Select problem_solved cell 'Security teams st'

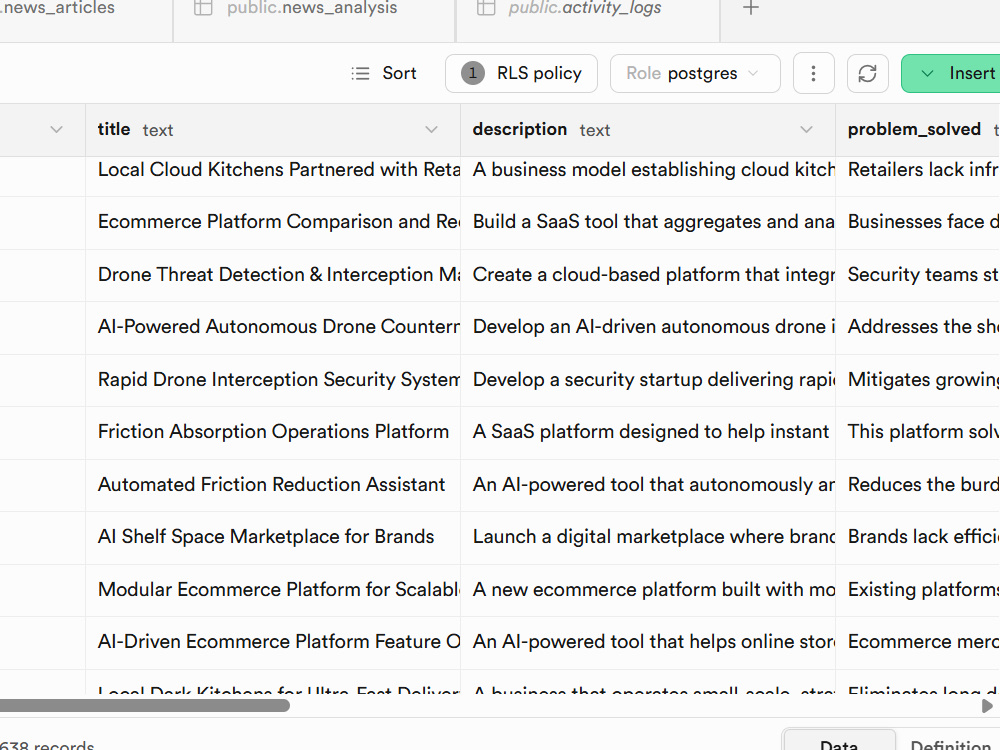[x=918, y=275]
